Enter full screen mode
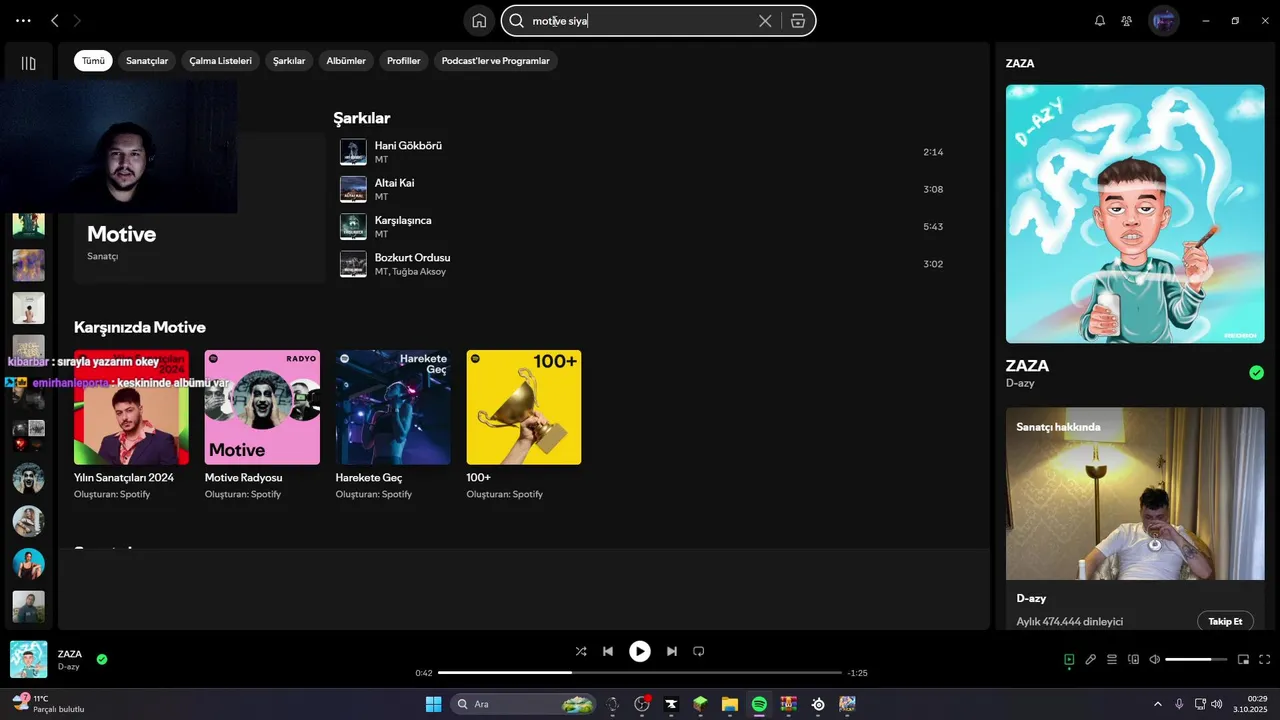 [x=1265, y=659]
